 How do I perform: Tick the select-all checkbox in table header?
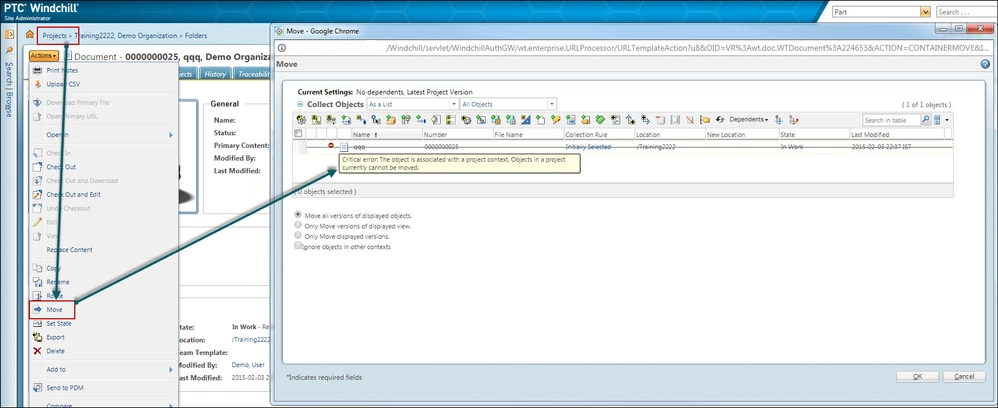298,134
